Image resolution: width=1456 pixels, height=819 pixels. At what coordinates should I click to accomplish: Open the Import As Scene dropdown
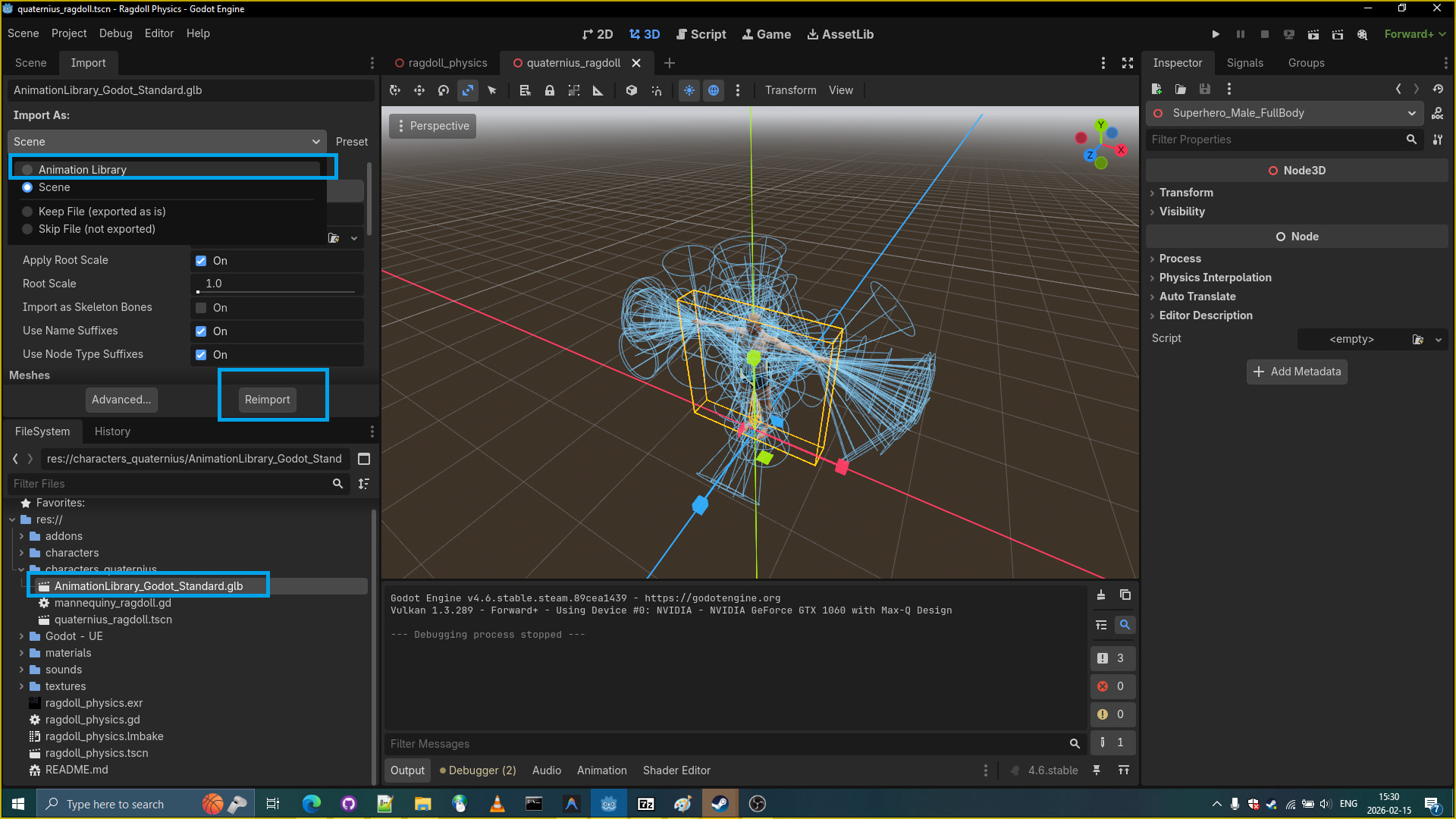coord(167,142)
